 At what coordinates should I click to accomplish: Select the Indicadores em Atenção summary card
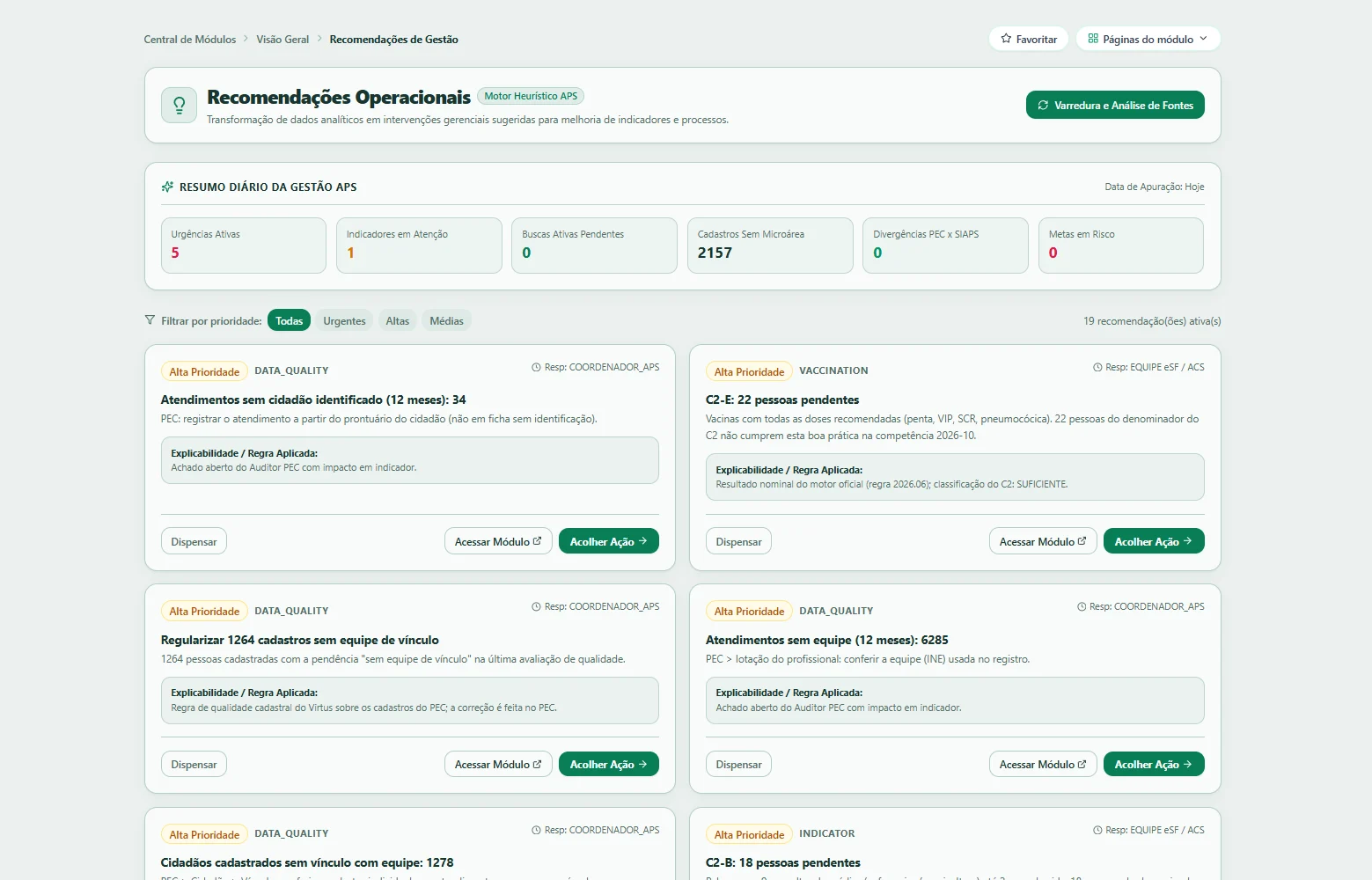(x=419, y=246)
